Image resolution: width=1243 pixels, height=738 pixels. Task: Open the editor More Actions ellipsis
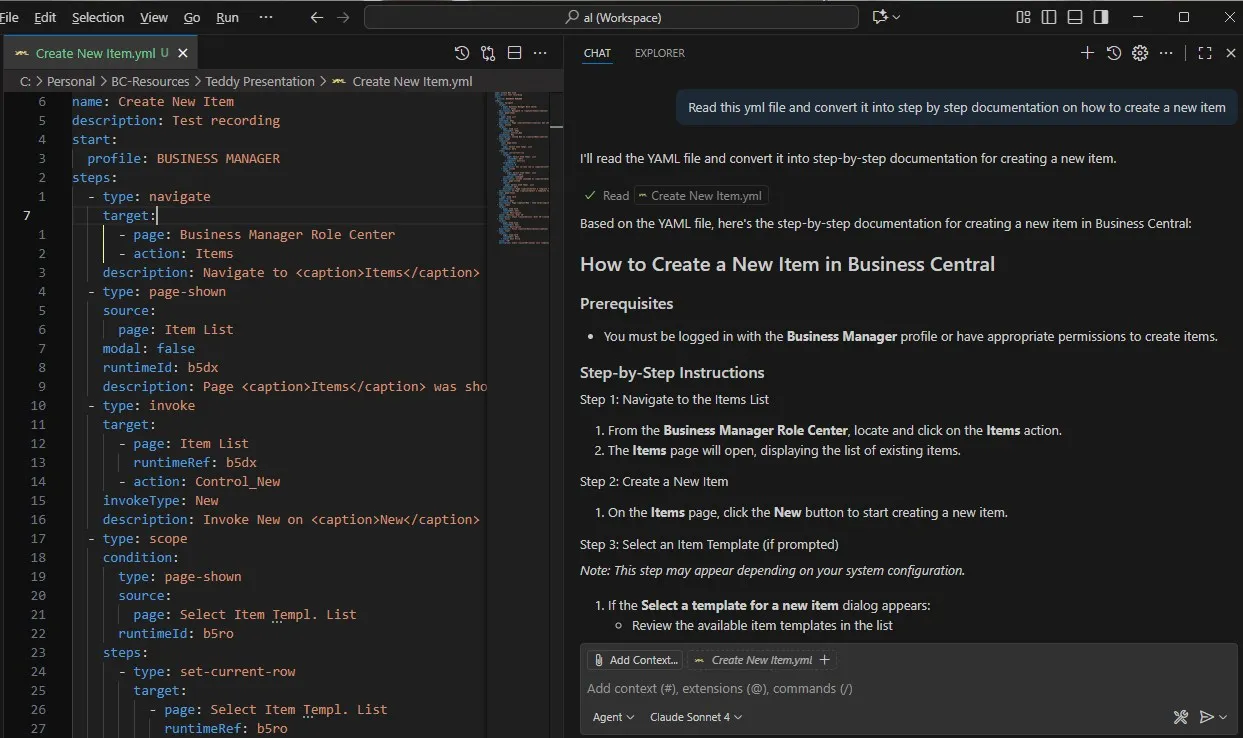pyautogui.click(x=540, y=53)
